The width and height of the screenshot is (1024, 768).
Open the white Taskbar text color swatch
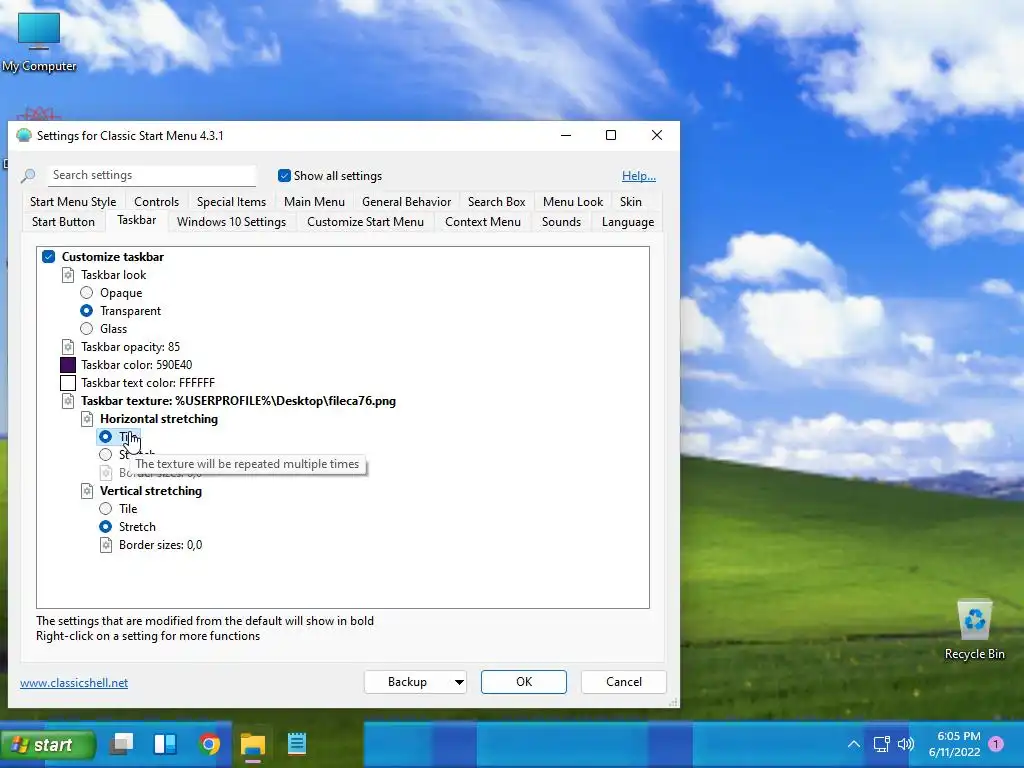click(68, 383)
